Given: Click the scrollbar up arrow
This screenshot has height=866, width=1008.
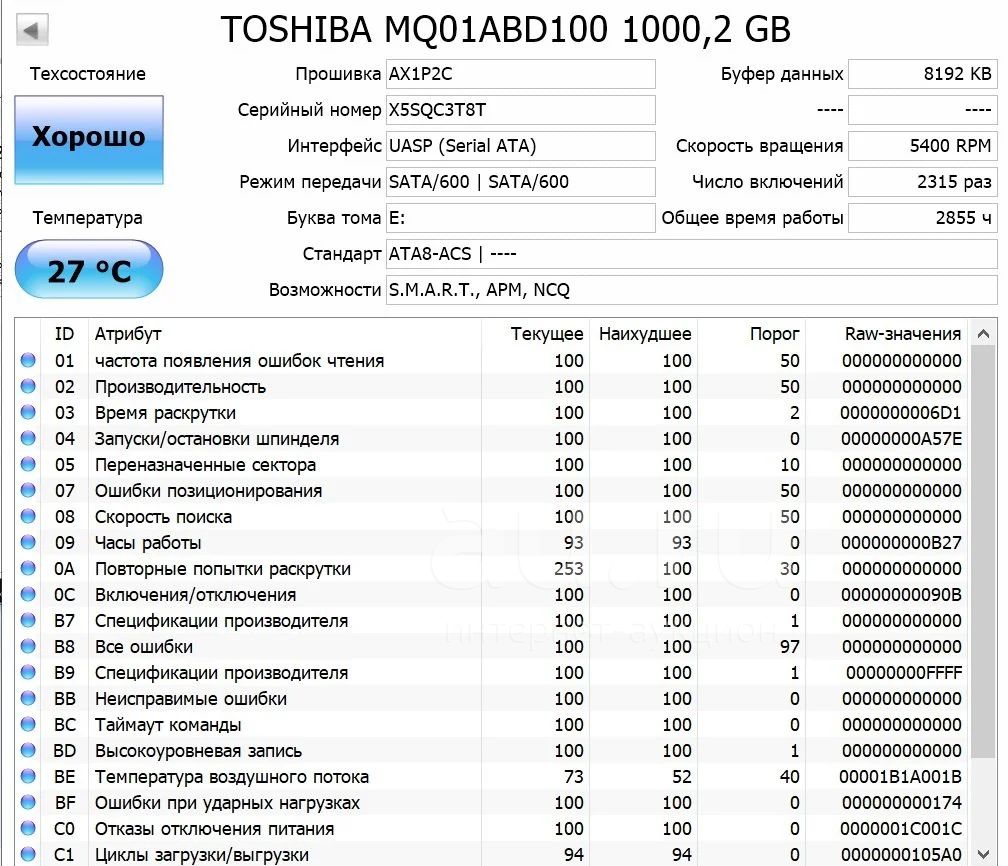Looking at the screenshot, I should coord(984,334).
